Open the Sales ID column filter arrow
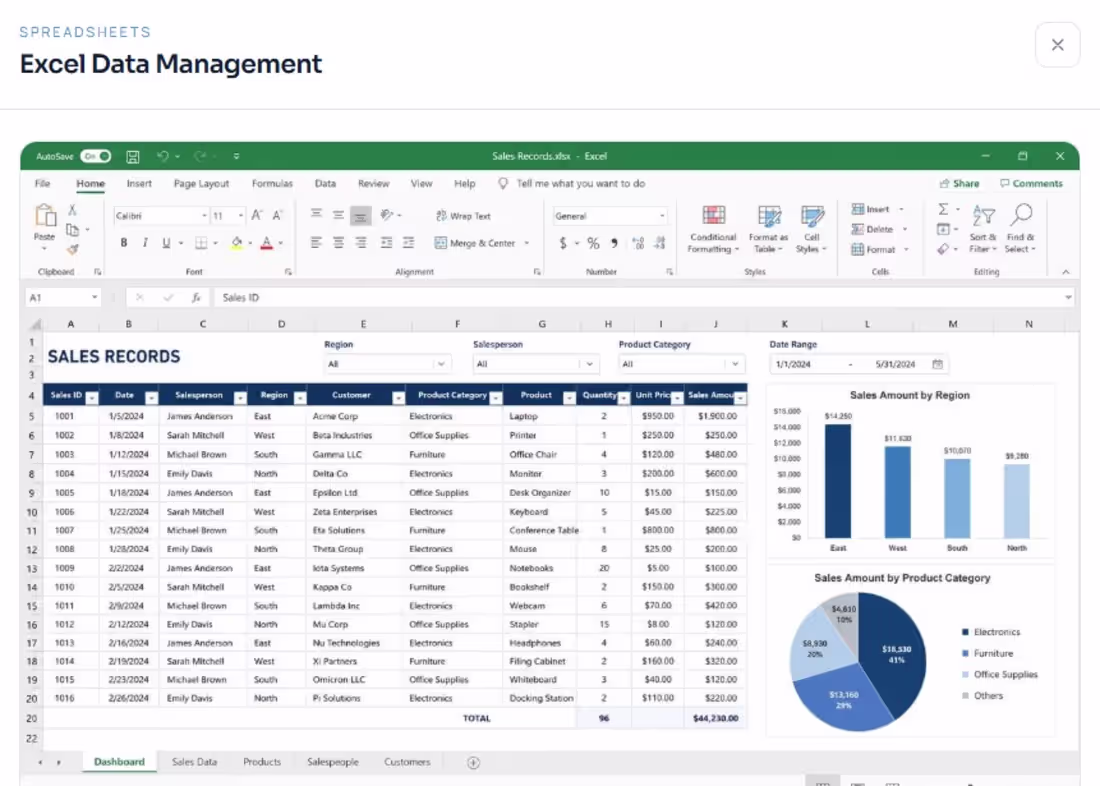Screen dimensions: 1100x786 point(92,398)
